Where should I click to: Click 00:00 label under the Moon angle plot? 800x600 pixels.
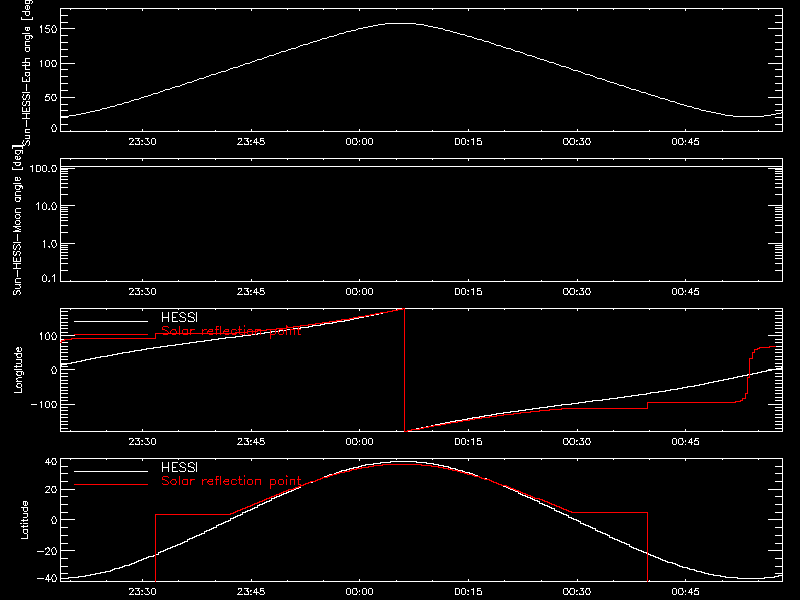tap(360, 291)
